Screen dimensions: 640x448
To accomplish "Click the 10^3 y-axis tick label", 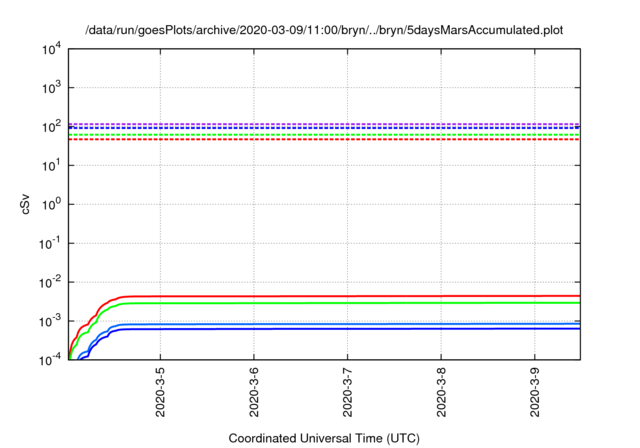I will [x=51, y=87].
